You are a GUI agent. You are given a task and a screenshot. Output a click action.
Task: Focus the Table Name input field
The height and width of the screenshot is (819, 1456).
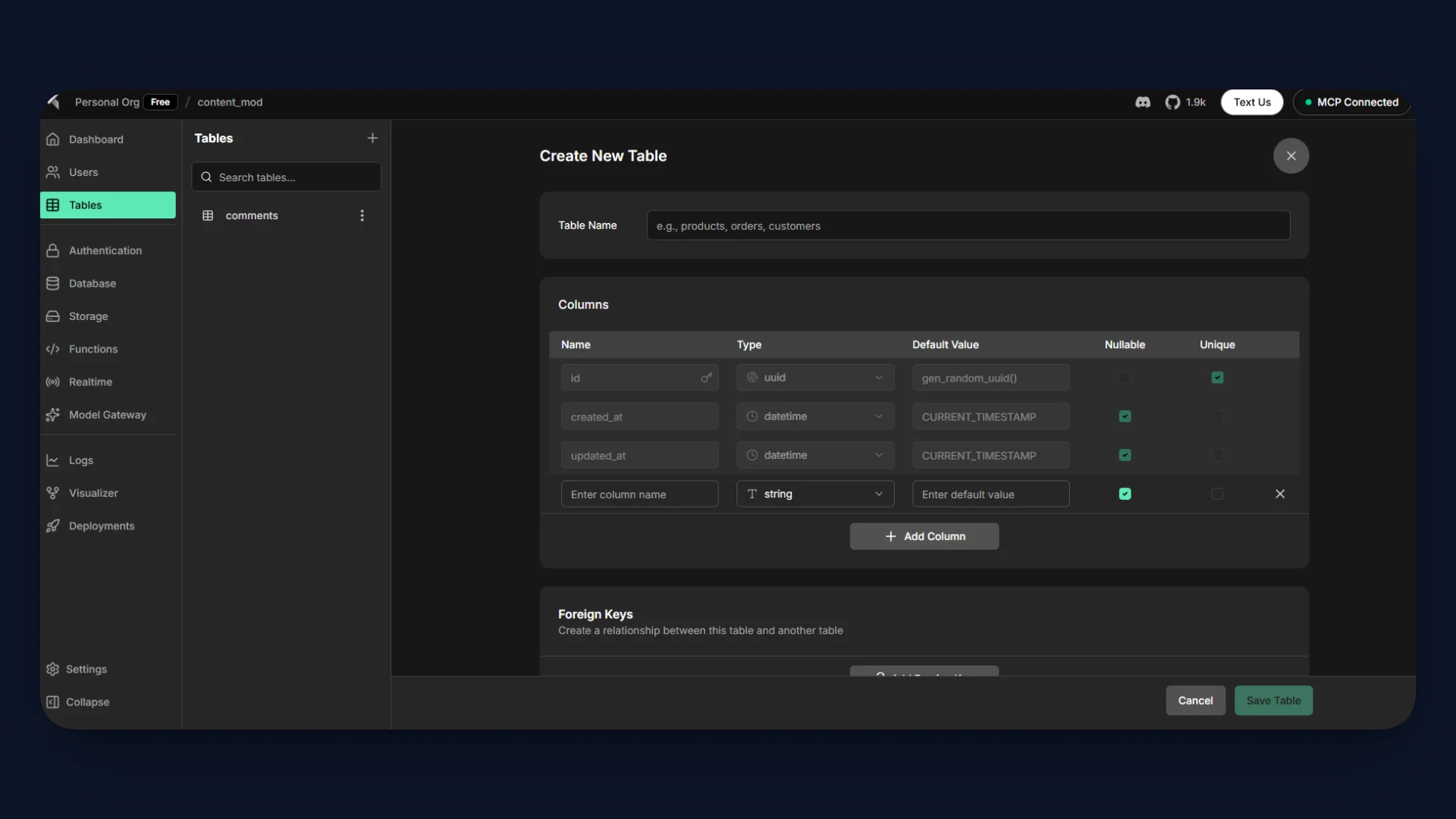pyautogui.click(x=968, y=226)
